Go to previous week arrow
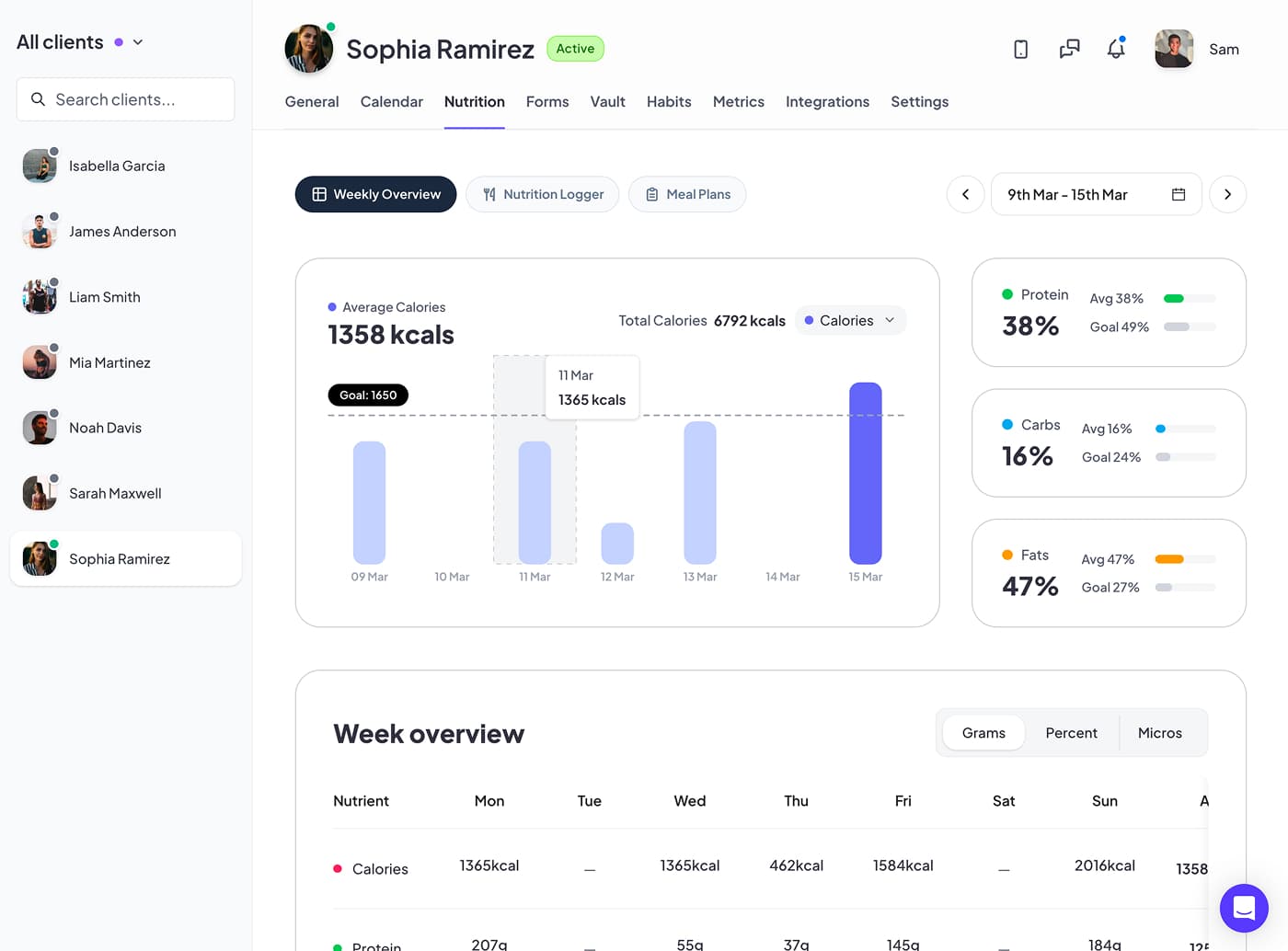The image size is (1288, 951). 966,195
